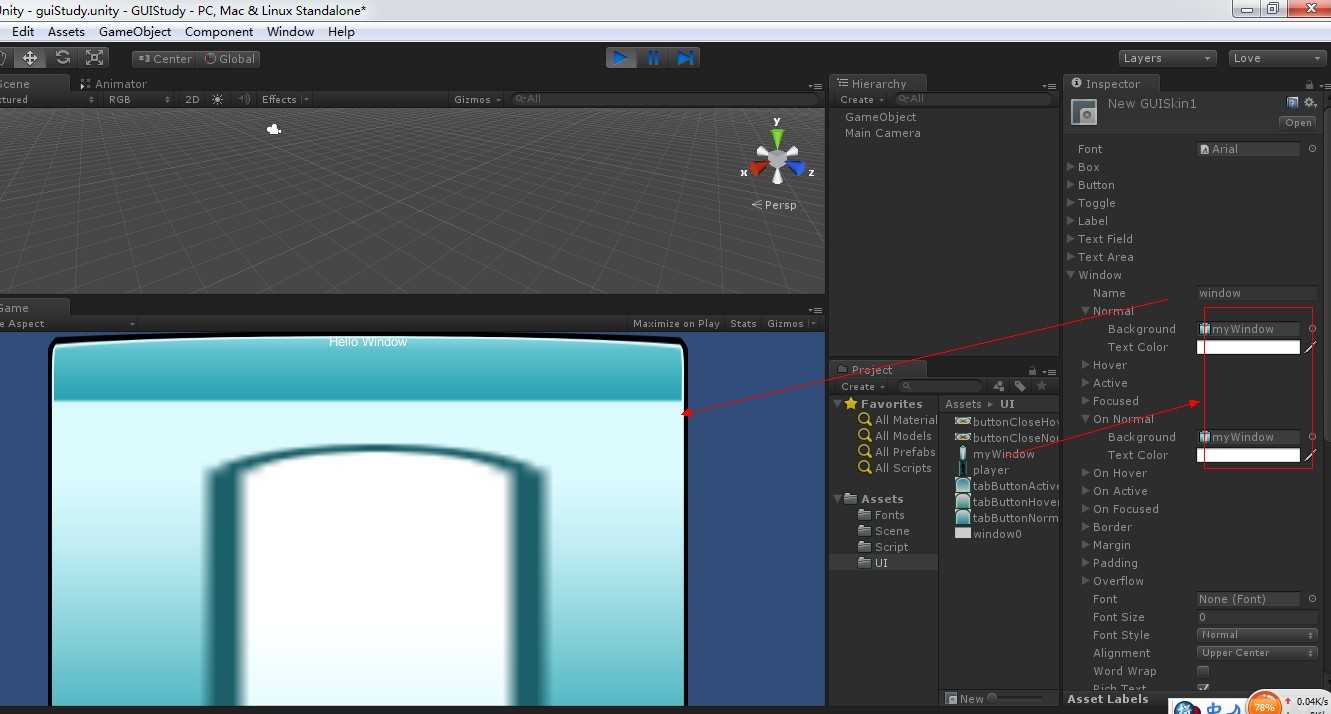Toggle 2D scene view mode
This screenshot has width=1331, height=714.
point(192,99)
